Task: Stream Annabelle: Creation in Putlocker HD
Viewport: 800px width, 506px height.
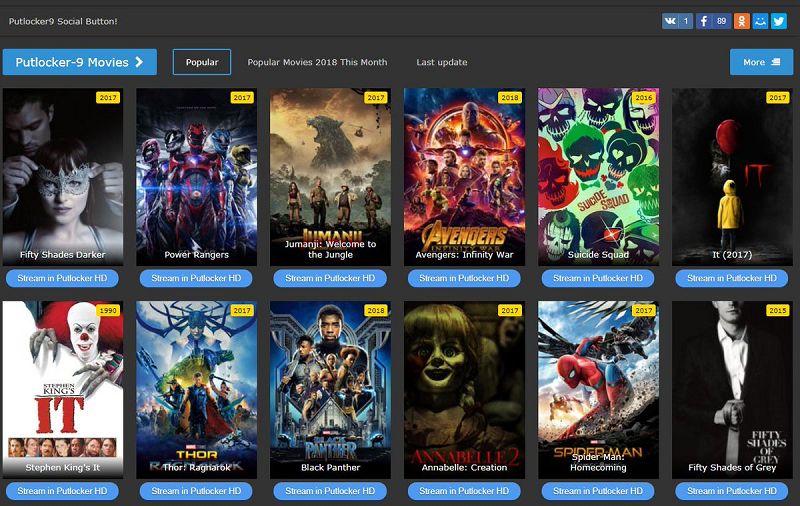Action: [x=464, y=491]
